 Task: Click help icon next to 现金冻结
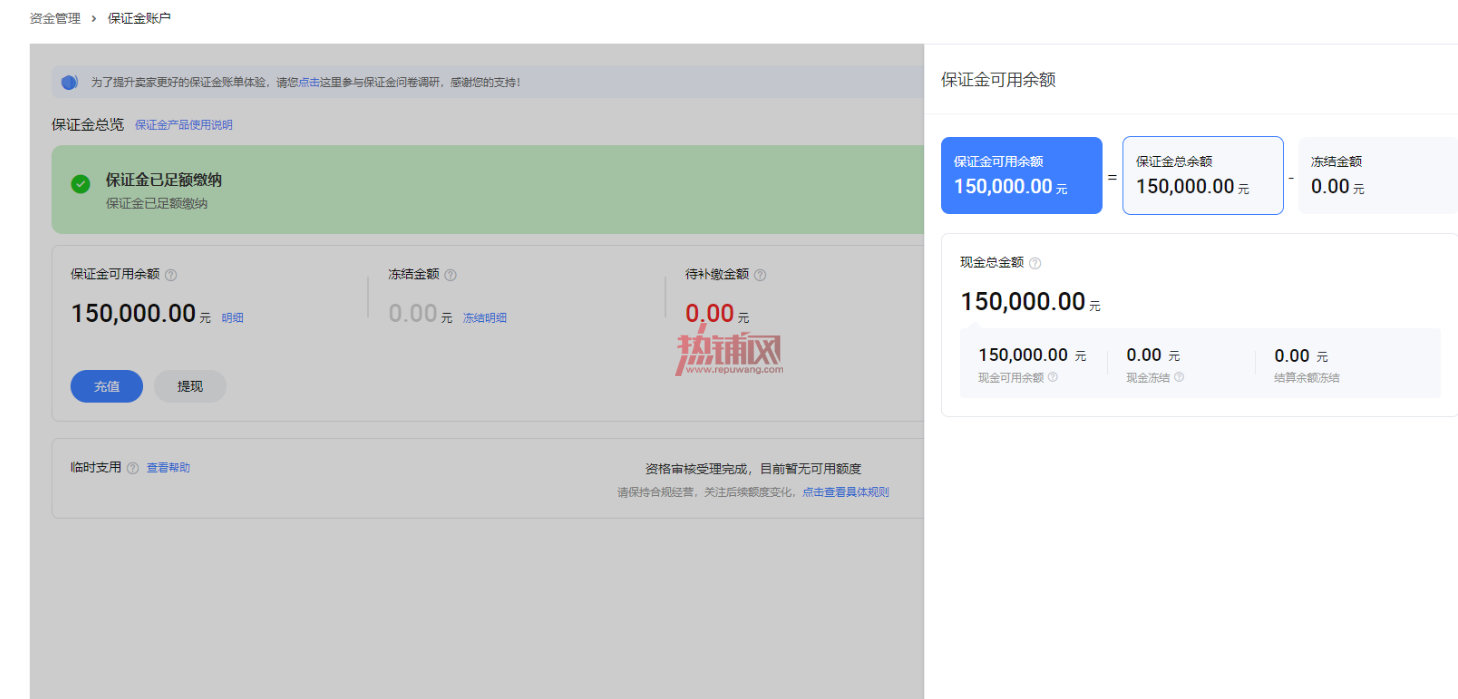pos(1179,377)
